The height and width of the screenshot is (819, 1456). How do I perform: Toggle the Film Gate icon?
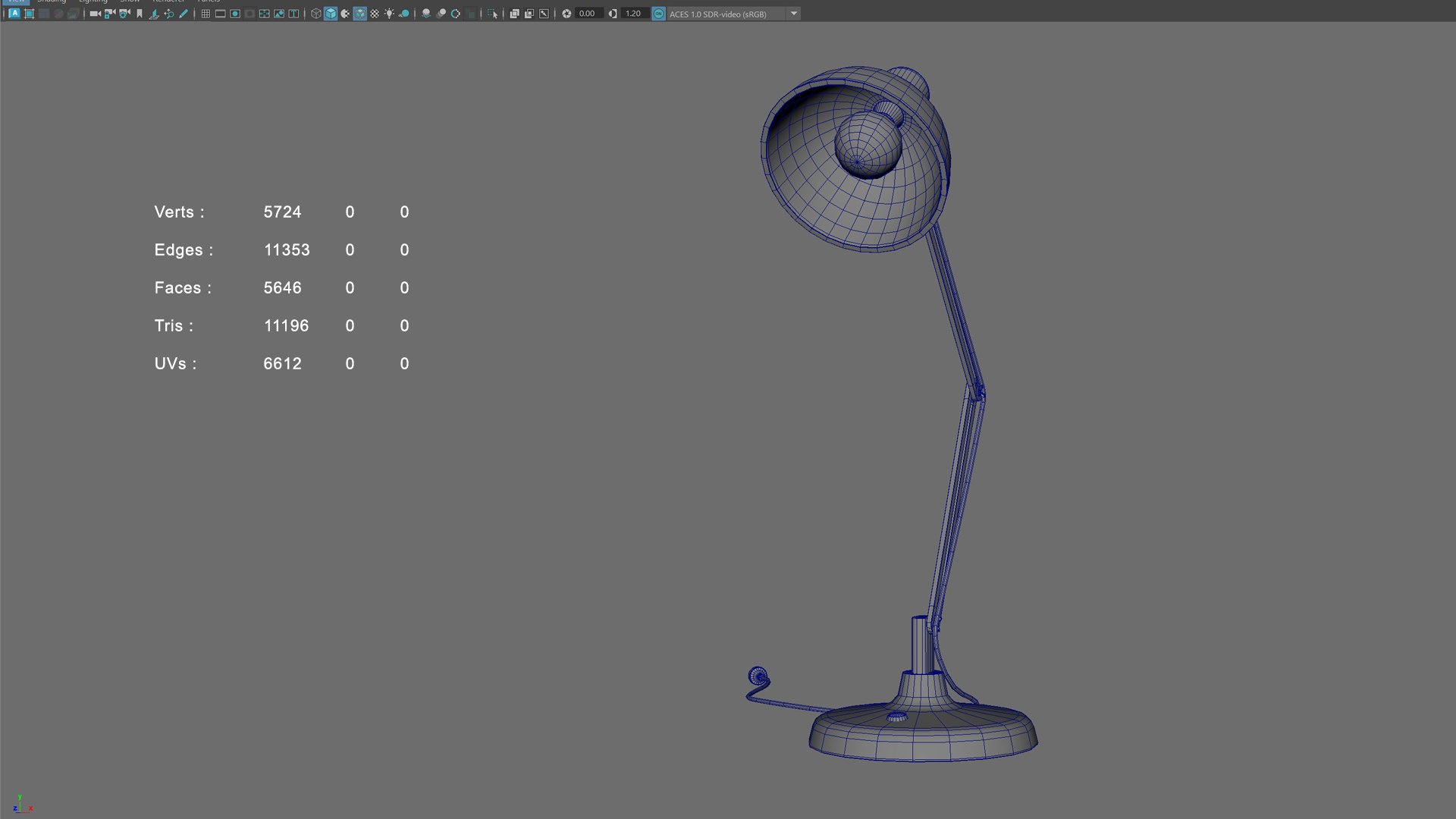click(220, 14)
